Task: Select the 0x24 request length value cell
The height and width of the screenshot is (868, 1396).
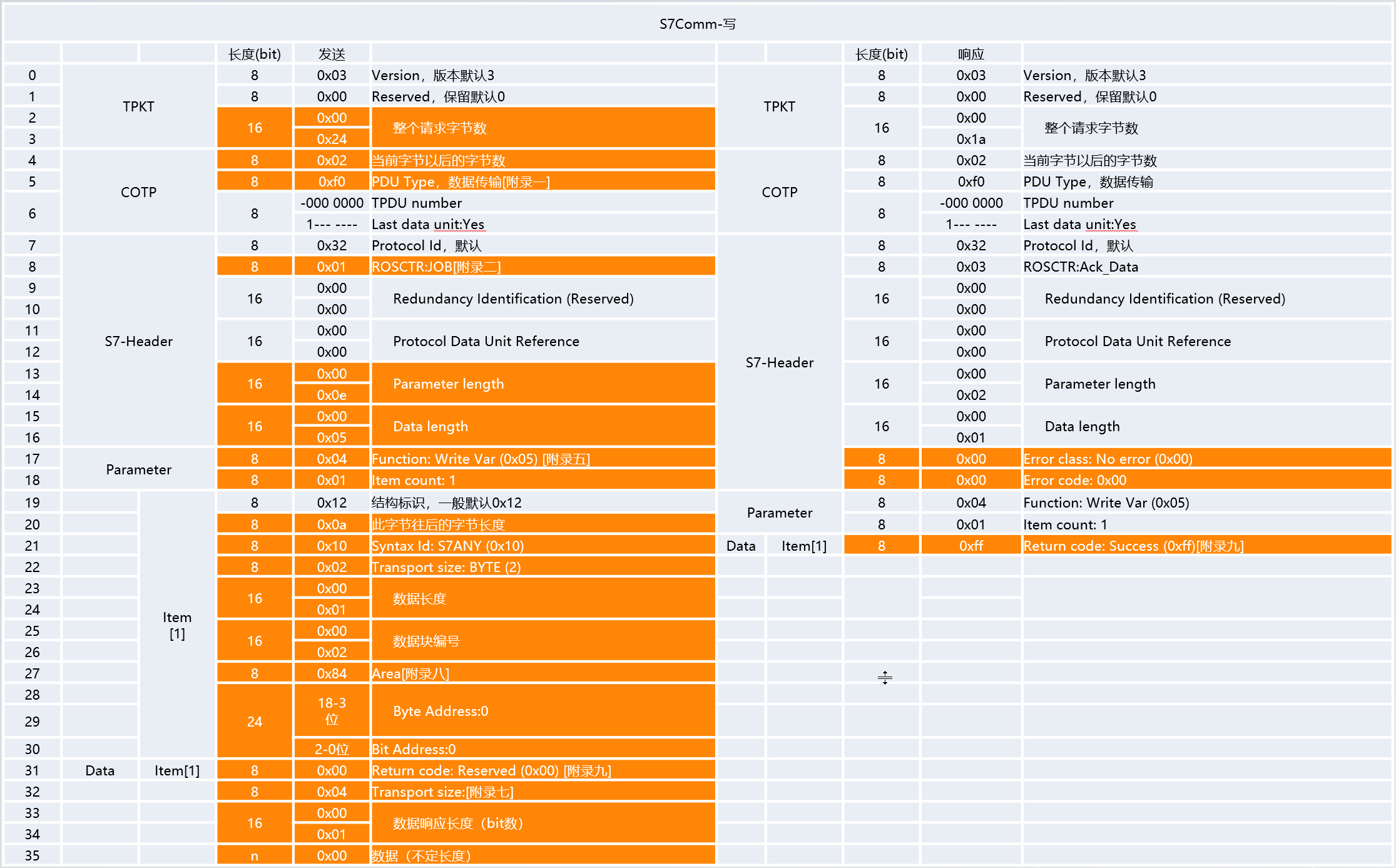Action: tap(332, 139)
